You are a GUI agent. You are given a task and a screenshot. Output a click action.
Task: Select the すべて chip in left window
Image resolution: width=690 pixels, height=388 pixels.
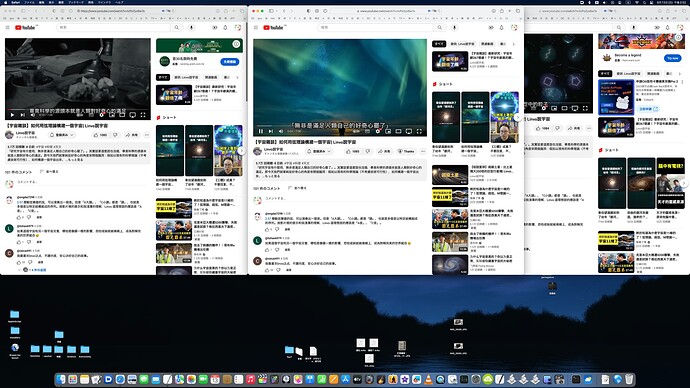163,77
